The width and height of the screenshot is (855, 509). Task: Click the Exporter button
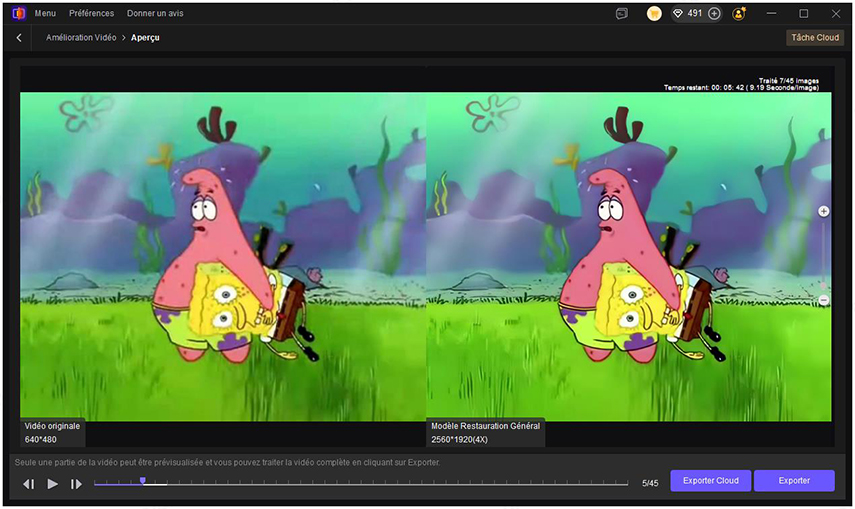point(794,481)
